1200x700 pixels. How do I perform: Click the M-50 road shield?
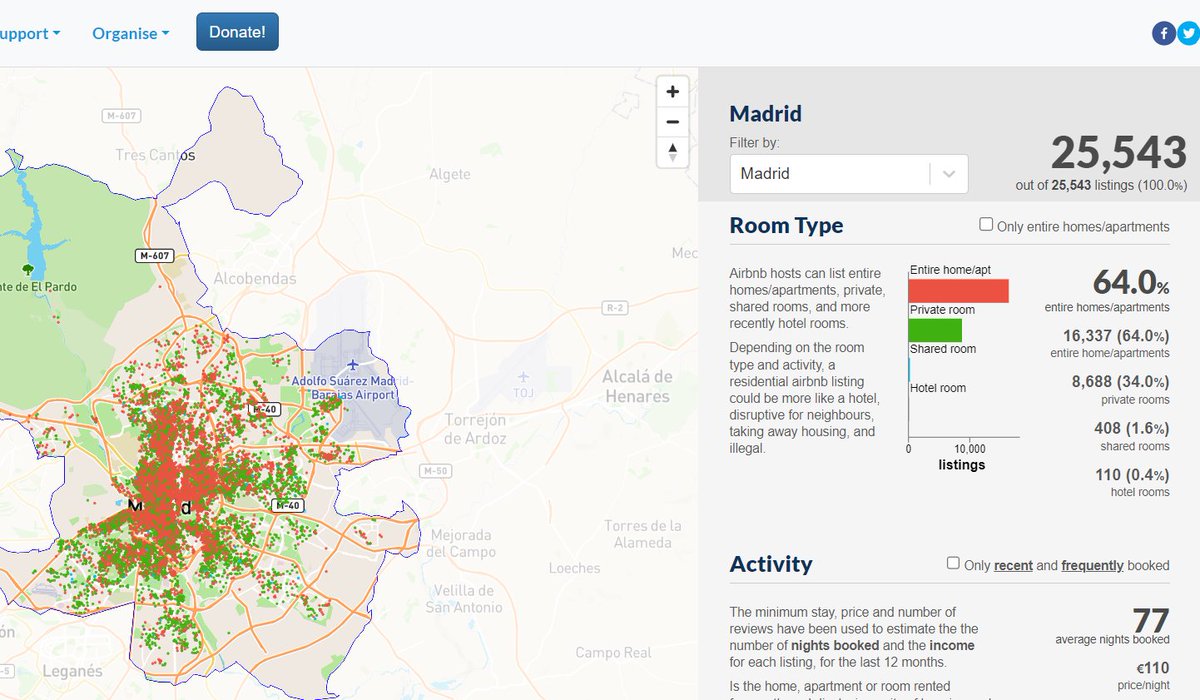tap(434, 471)
